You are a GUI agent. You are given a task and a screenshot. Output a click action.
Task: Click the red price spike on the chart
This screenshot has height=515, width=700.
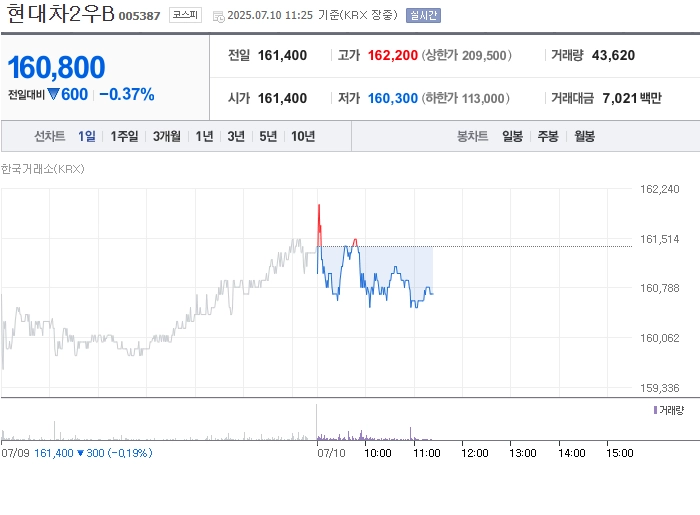point(319,224)
